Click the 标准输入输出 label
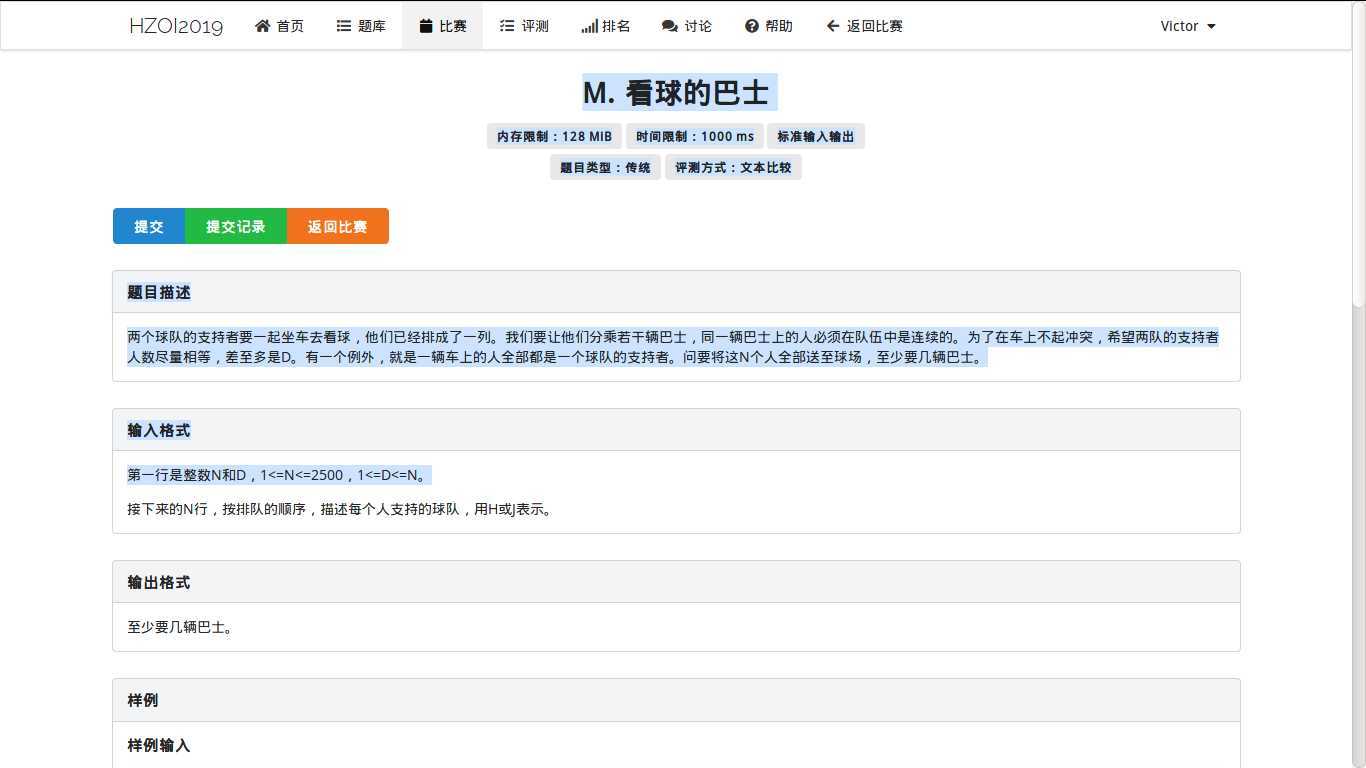1366x768 pixels. tap(816, 136)
